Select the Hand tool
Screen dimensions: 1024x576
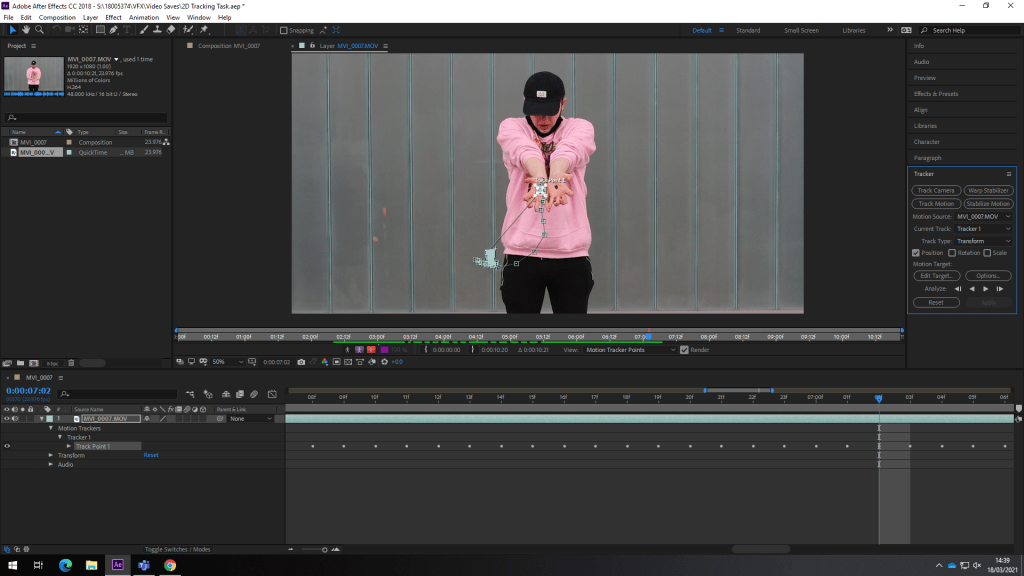click(26, 30)
